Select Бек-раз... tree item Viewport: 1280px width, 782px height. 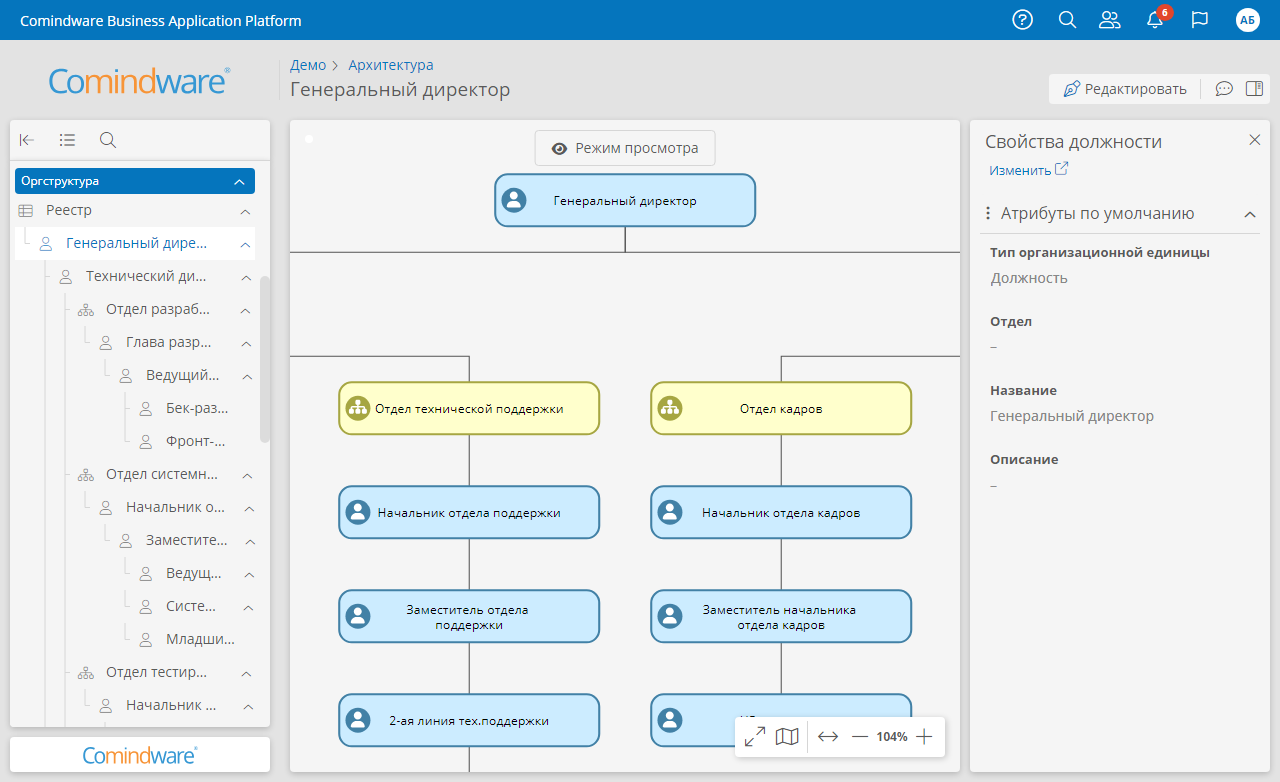(197, 409)
